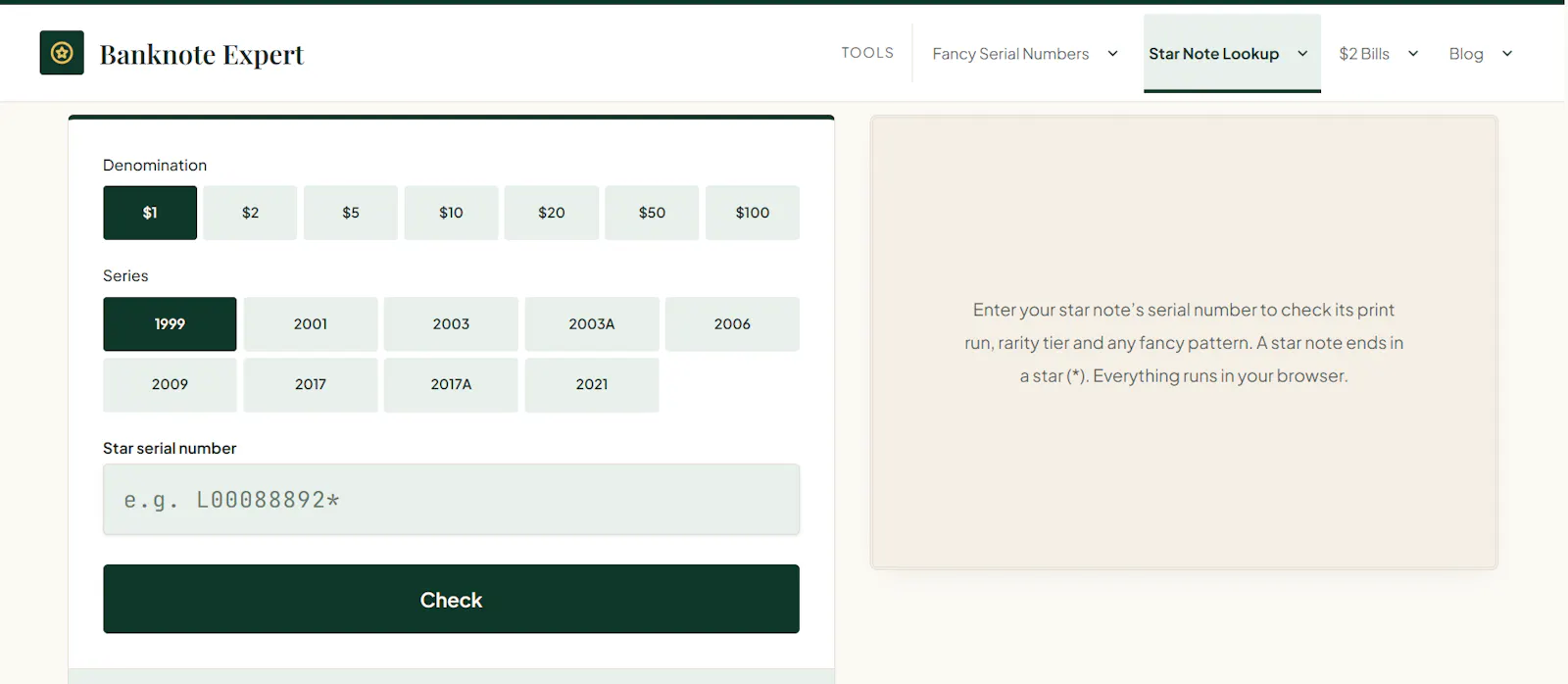Focus the star serial number field
1568x684 pixels.
451,500
